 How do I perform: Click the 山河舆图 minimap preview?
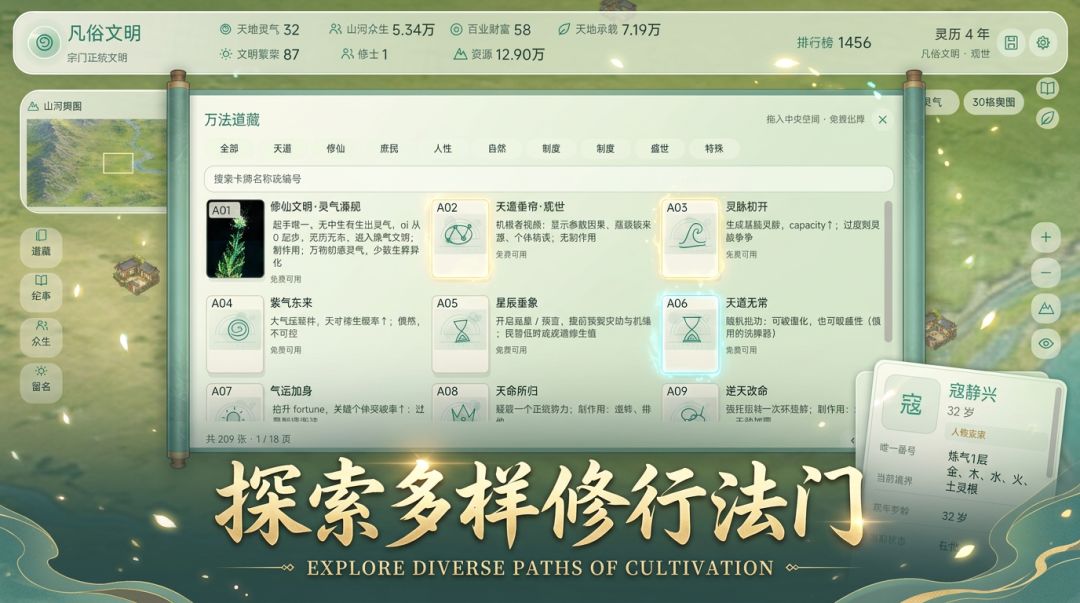(96, 163)
